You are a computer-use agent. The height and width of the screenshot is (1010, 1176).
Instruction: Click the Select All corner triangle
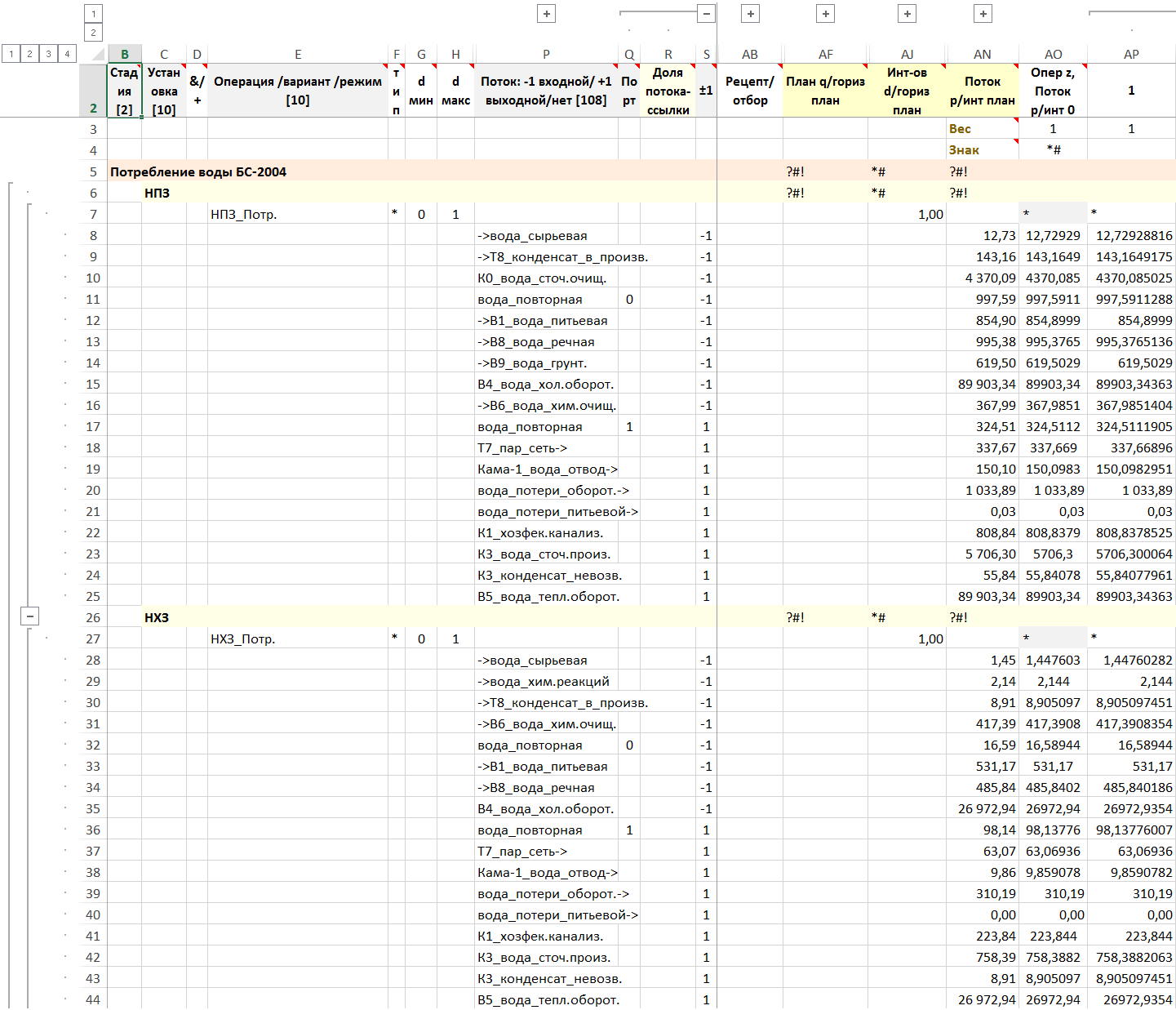point(98,55)
